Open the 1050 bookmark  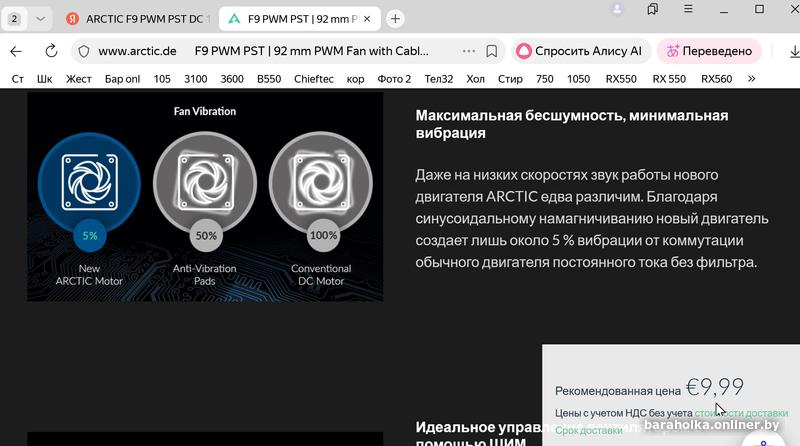(x=578, y=79)
